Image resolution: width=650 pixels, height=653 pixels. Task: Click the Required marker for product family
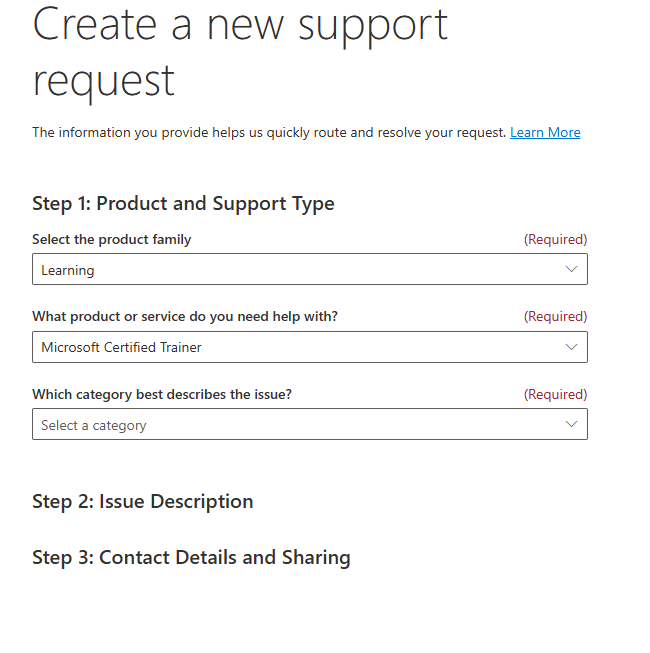[555, 239]
